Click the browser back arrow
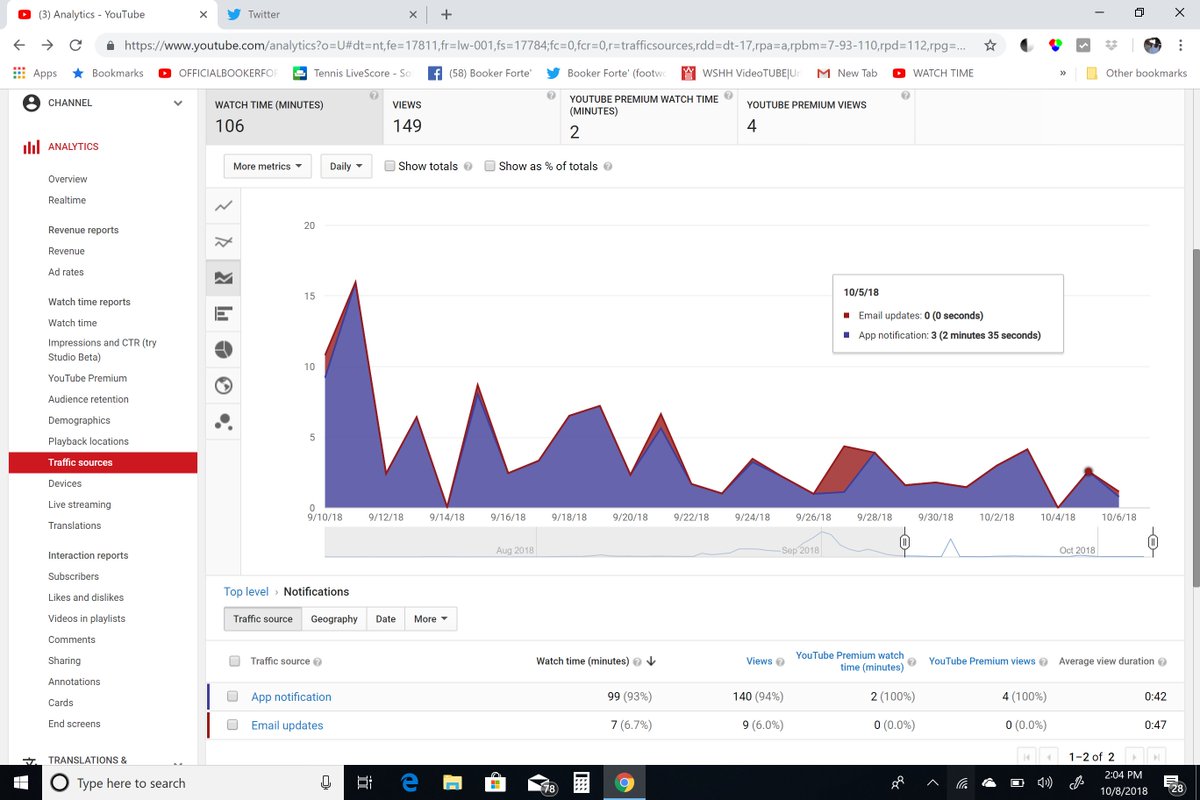 point(20,45)
